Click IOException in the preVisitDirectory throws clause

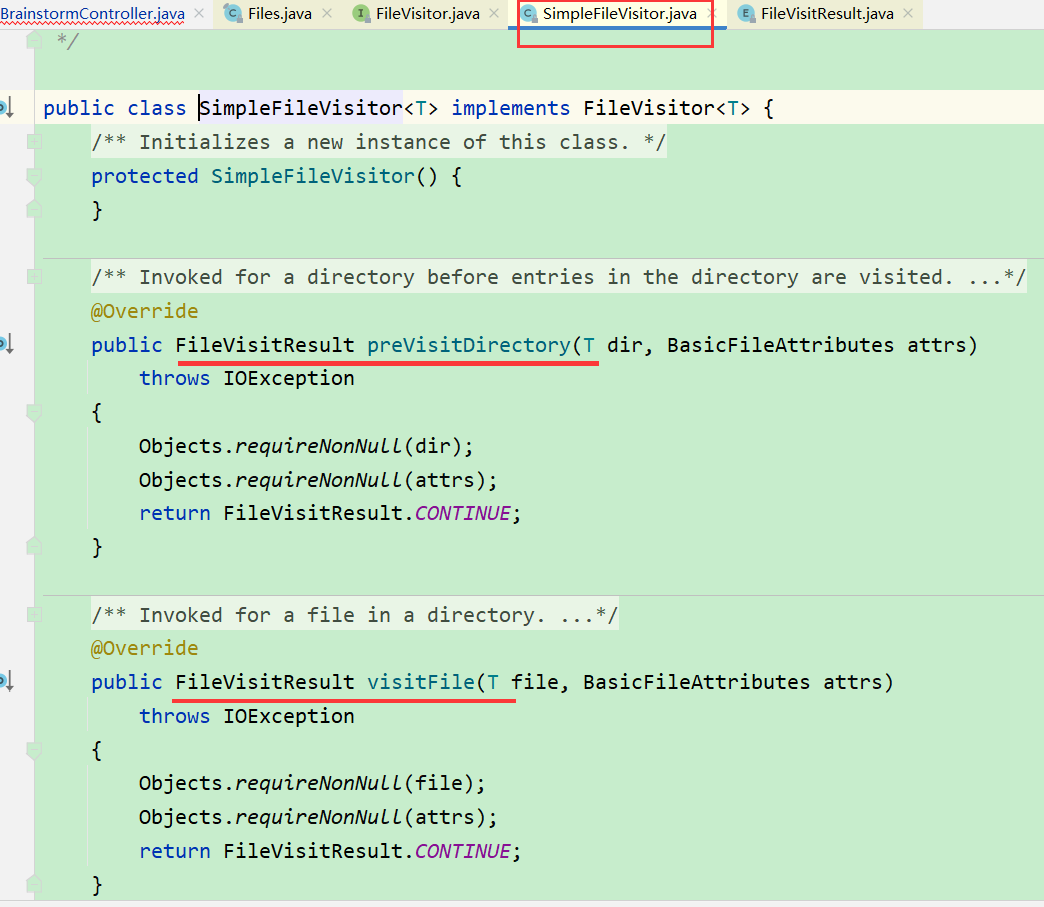click(x=288, y=378)
